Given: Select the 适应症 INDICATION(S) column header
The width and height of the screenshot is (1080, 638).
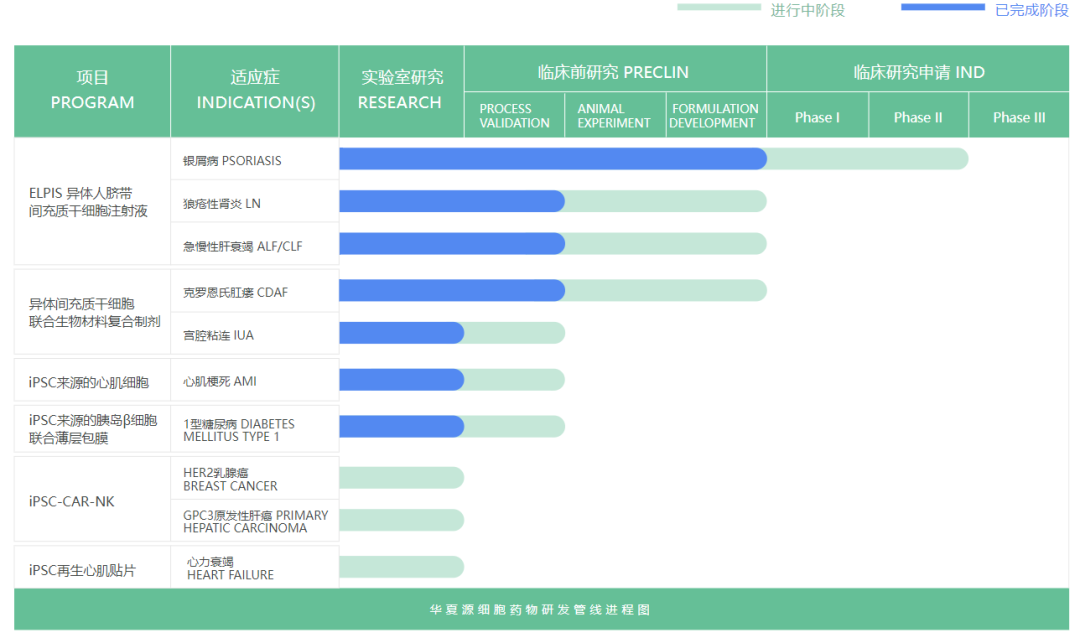Looking at the screenshot, I should tap(255, 90).
